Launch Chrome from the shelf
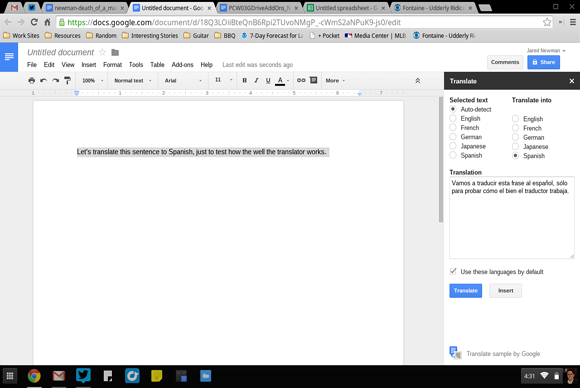This screenshot has height=388, width=580. point(34,376)
